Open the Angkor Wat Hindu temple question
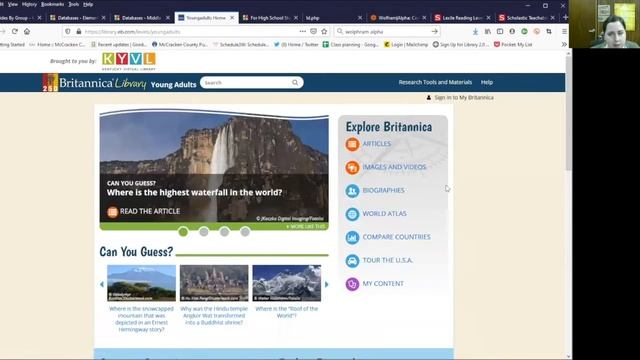Image resolution: width=640 pixels, height=360 pixels. click(x=214, y=316)
